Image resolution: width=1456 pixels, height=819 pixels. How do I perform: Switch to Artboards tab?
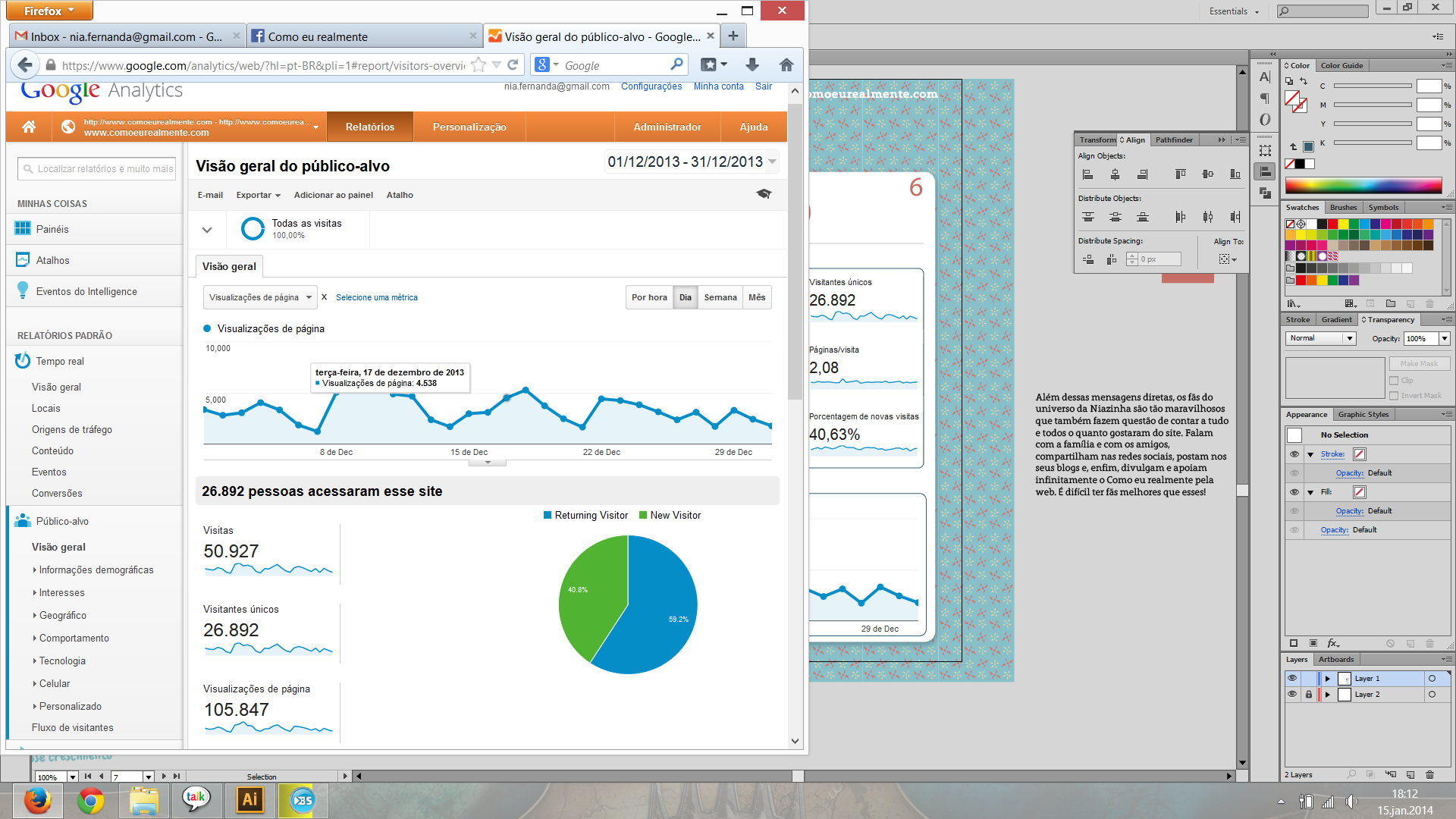click(1335, 659)
